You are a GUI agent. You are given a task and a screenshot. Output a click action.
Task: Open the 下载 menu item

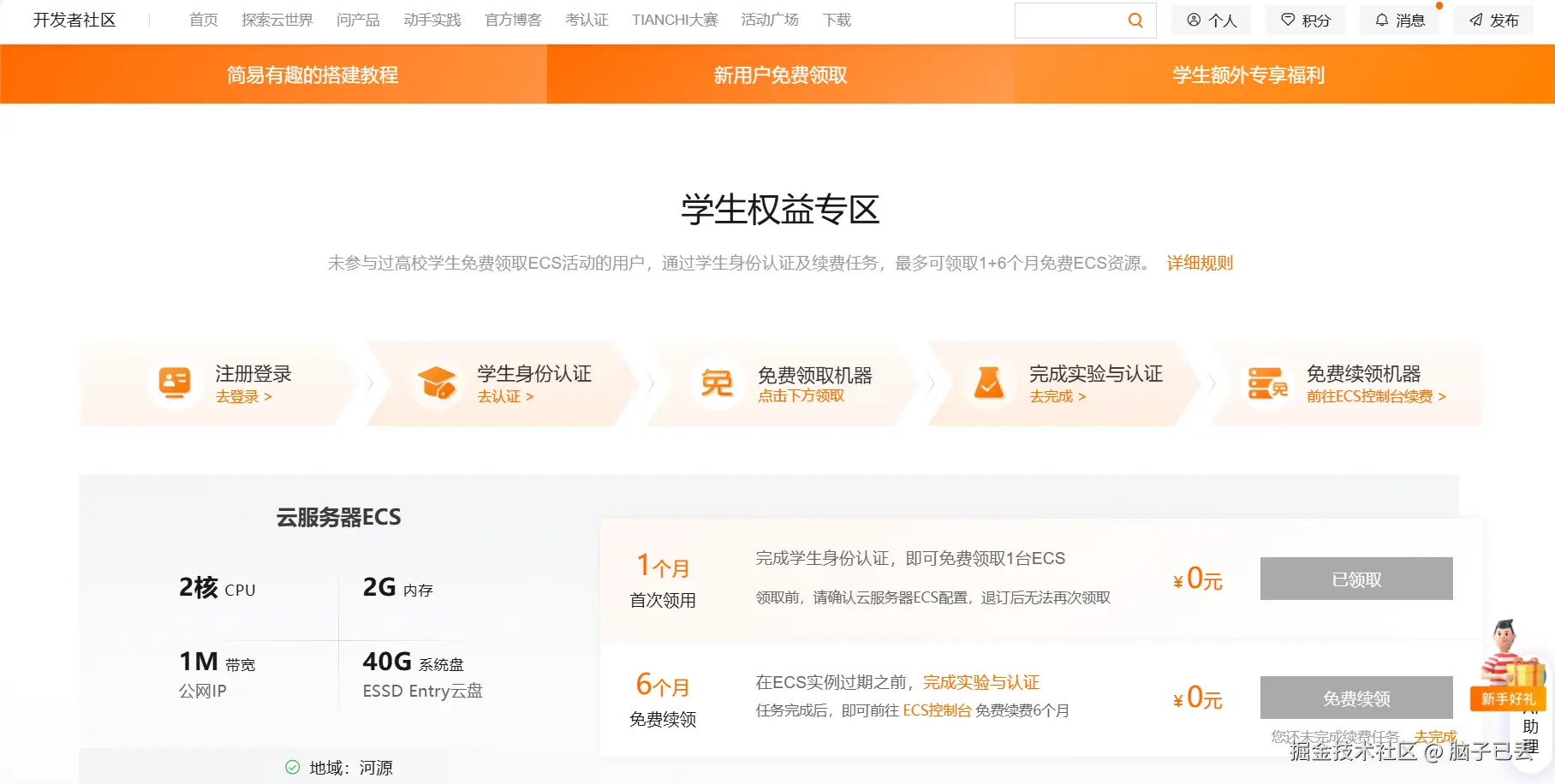pos(837,20)
